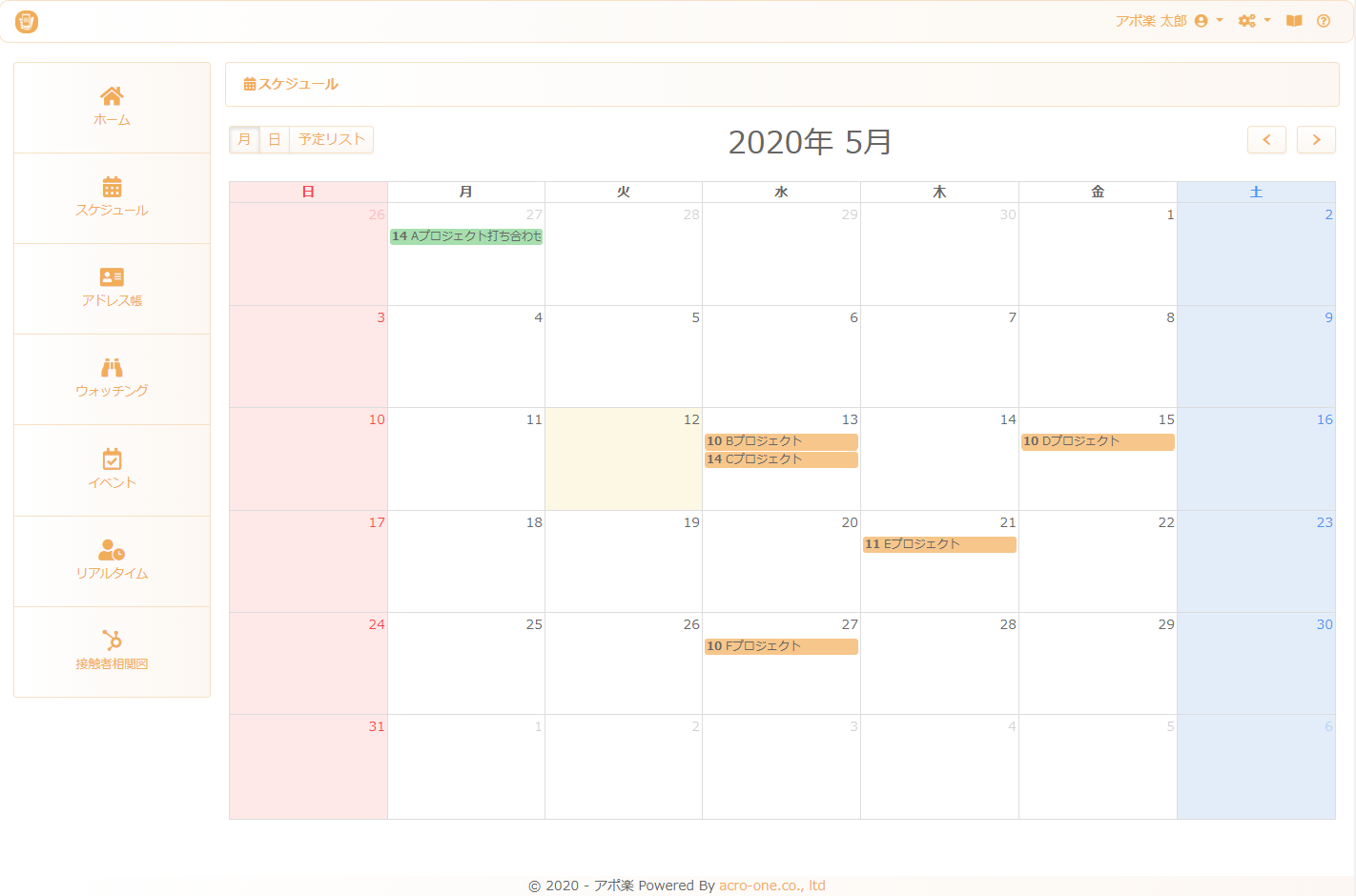Select Saturday date number 16
This screenshot has height=896, width=1356.
pos(1325,419)
